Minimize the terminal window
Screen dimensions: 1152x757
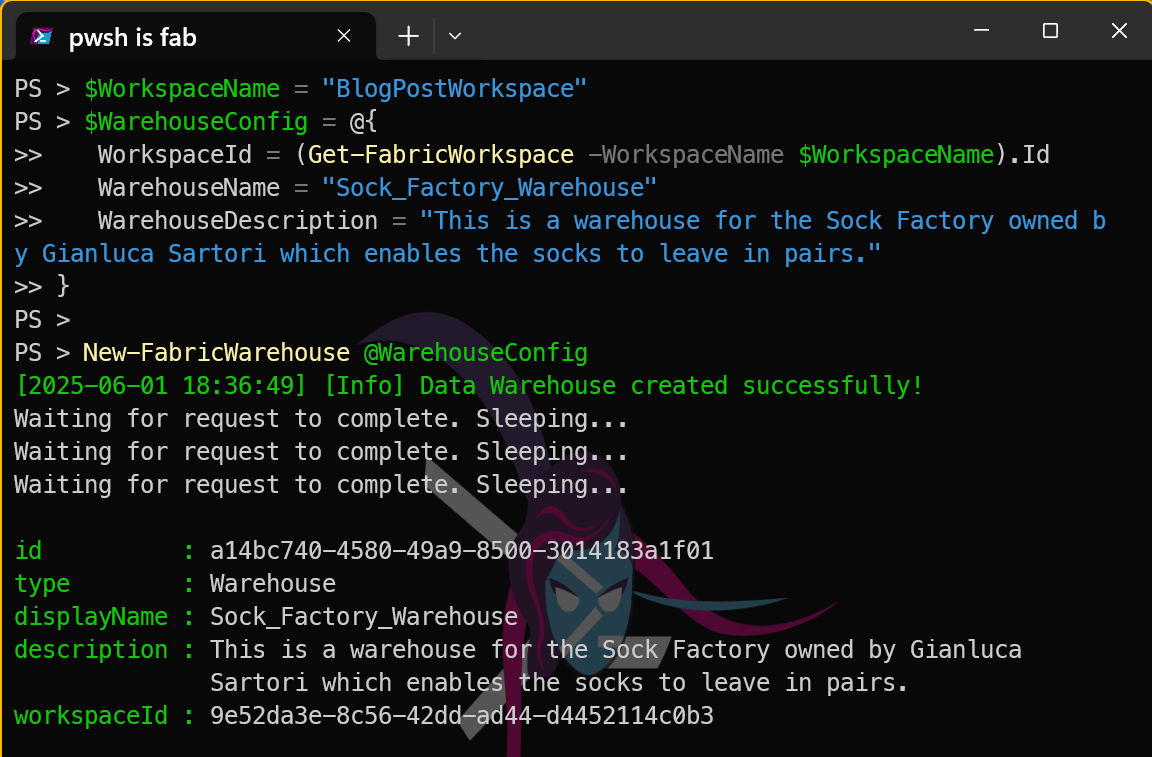pos(981,31)
